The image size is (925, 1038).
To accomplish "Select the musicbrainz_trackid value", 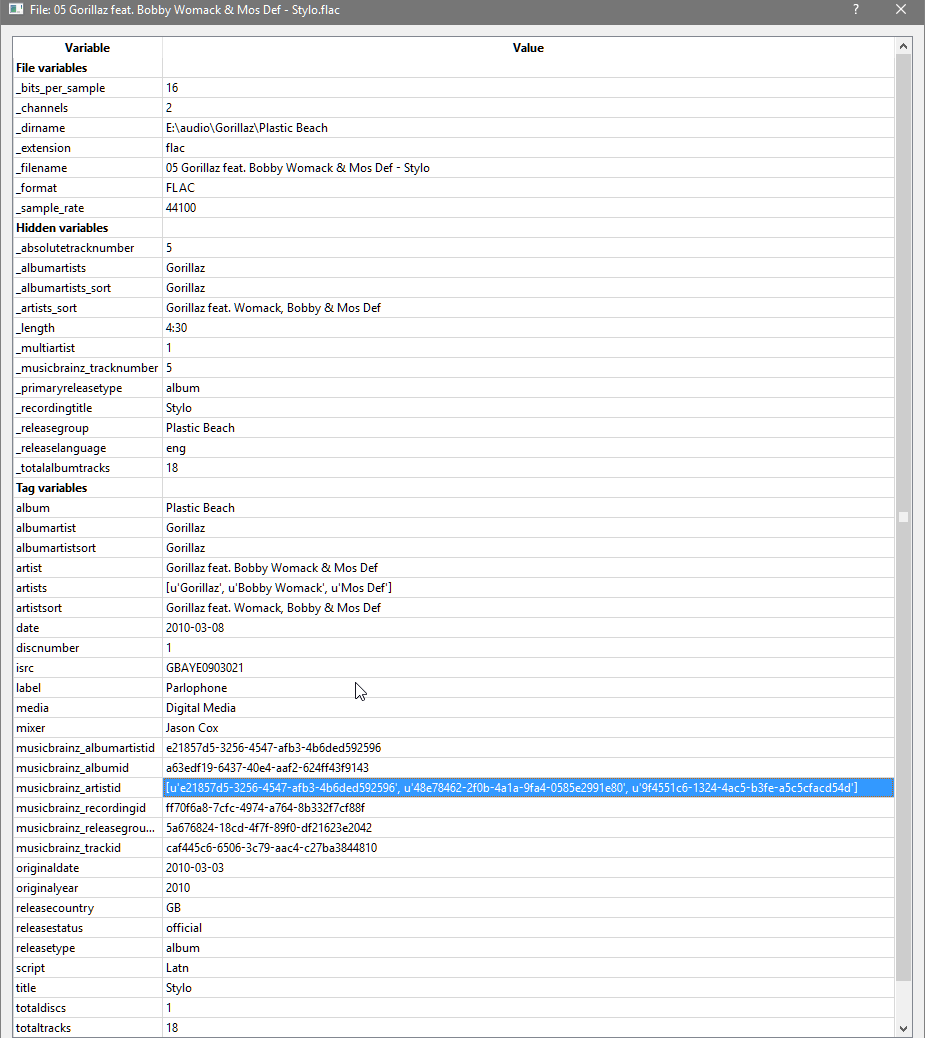I will 271,848.
